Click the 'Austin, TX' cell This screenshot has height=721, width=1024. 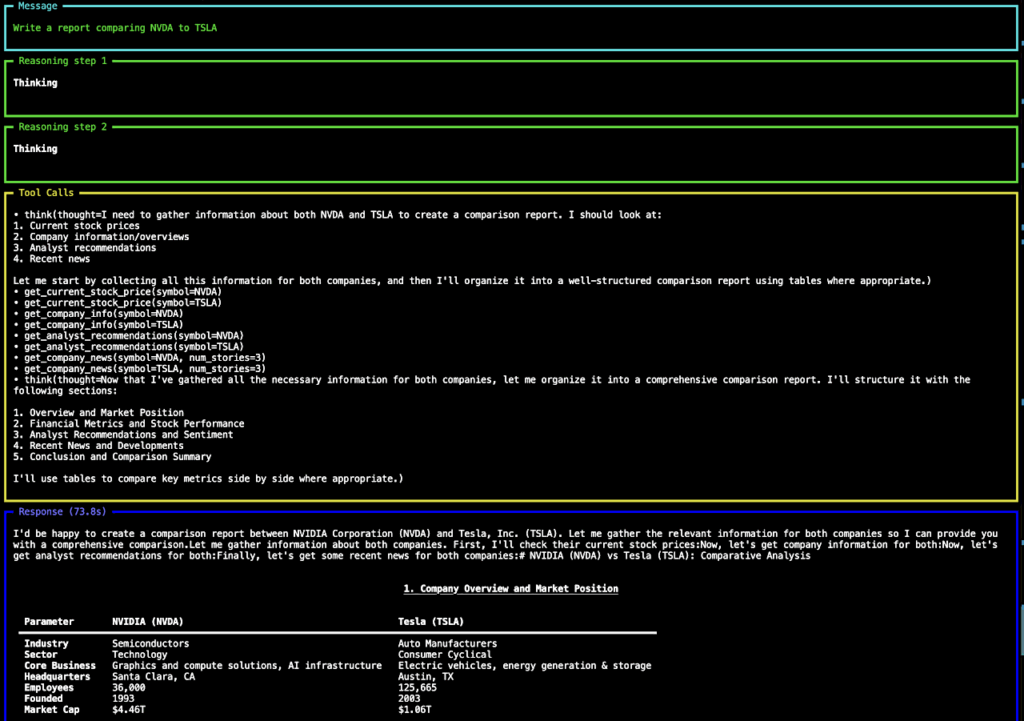pyautogui.click(x=426, y=677)
